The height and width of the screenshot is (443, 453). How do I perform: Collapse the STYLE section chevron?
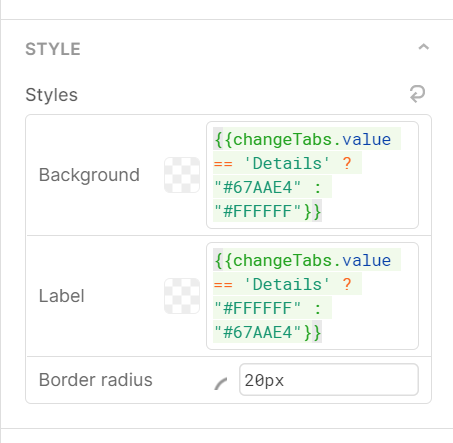(423, 47)
